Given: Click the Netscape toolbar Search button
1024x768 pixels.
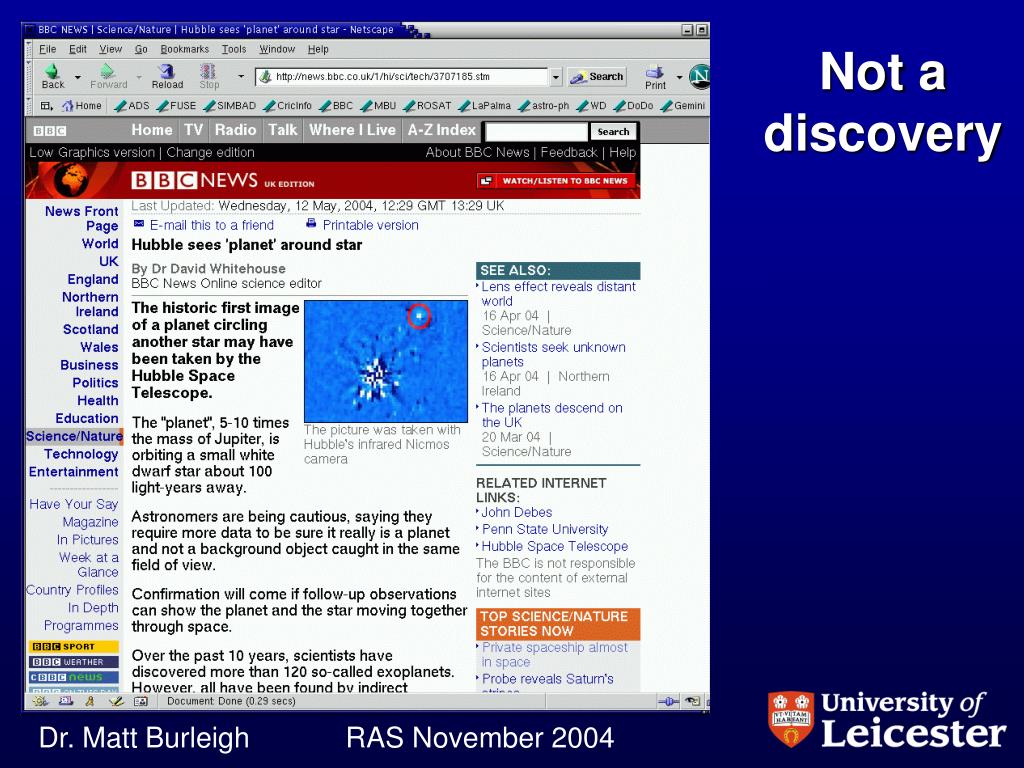Looking at the screenshot, I should 597,77.
